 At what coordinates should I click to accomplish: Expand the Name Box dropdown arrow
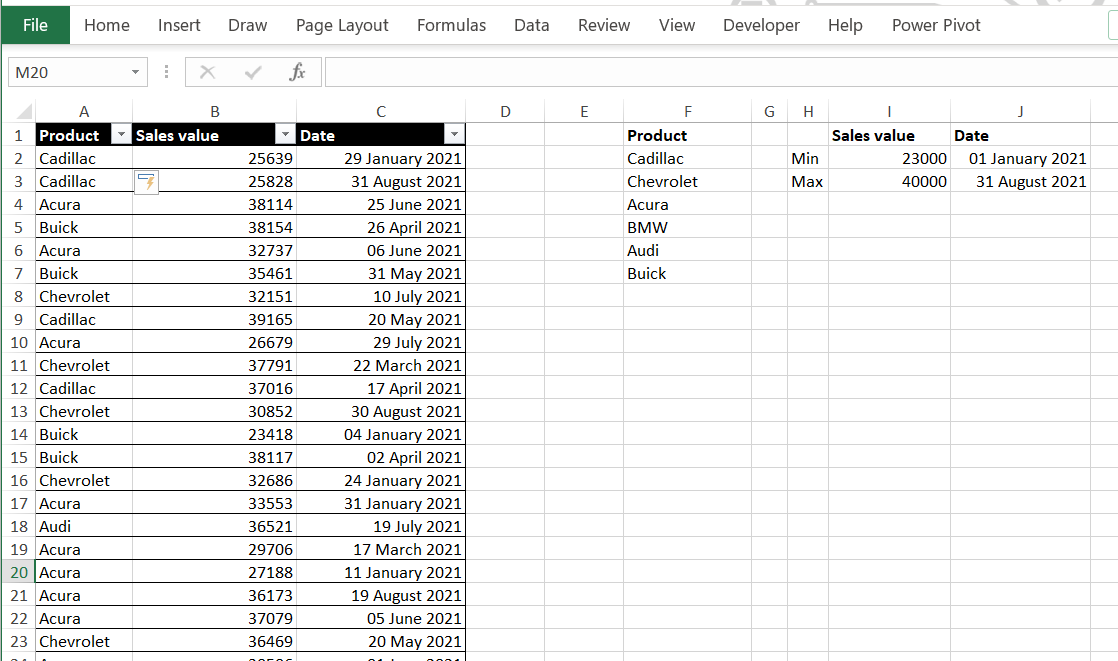click(135, 72)
